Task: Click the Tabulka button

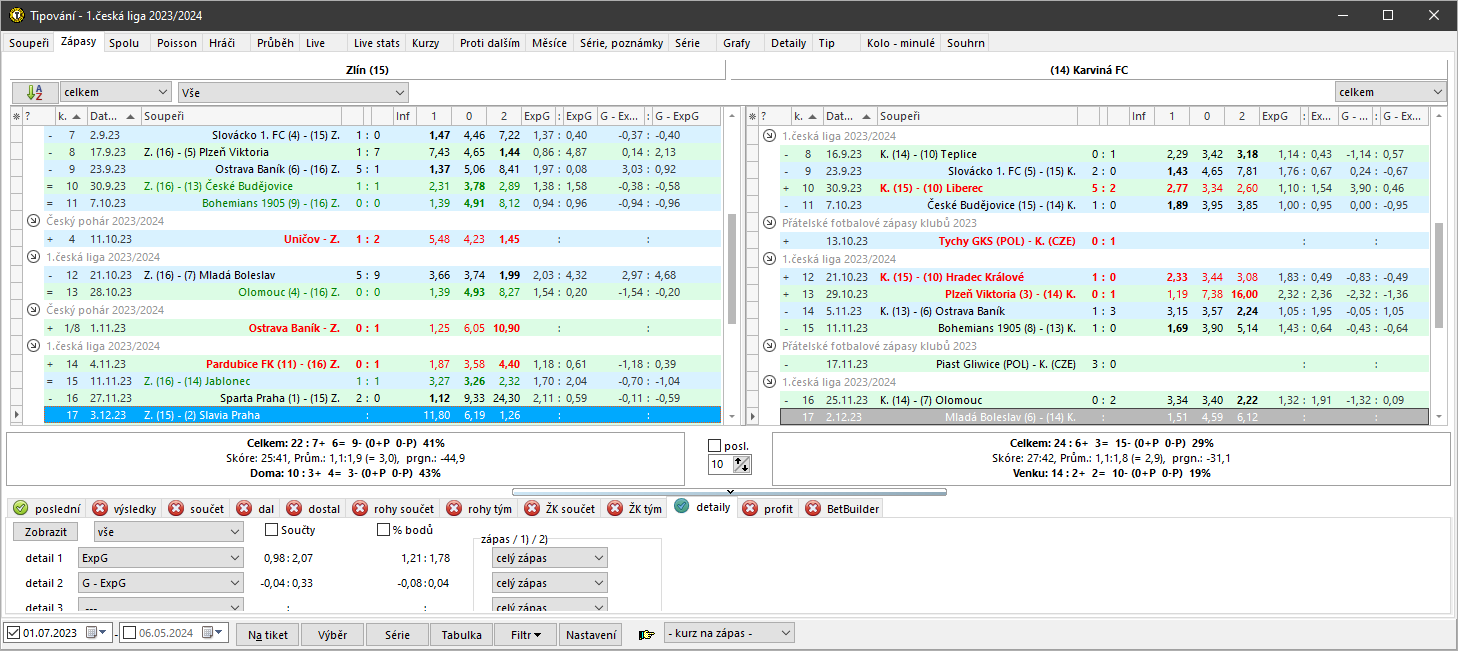Action: tap(462, 635)
